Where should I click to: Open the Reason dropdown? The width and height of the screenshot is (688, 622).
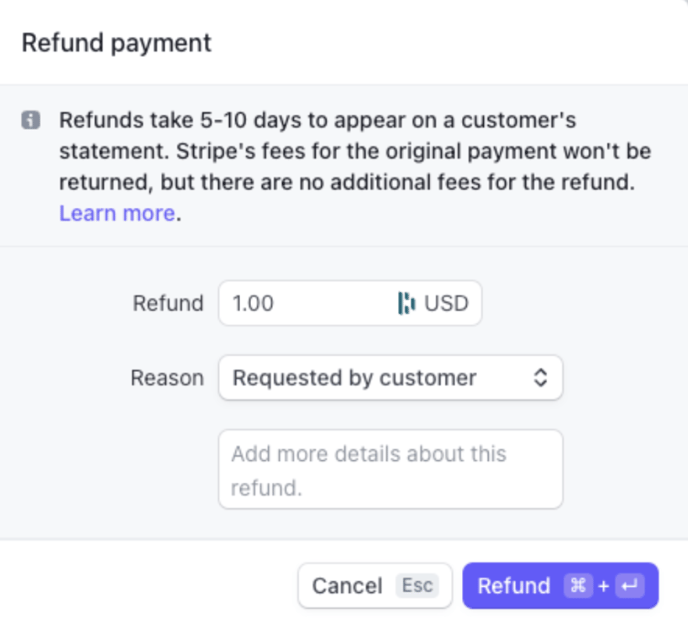point(390,378)
